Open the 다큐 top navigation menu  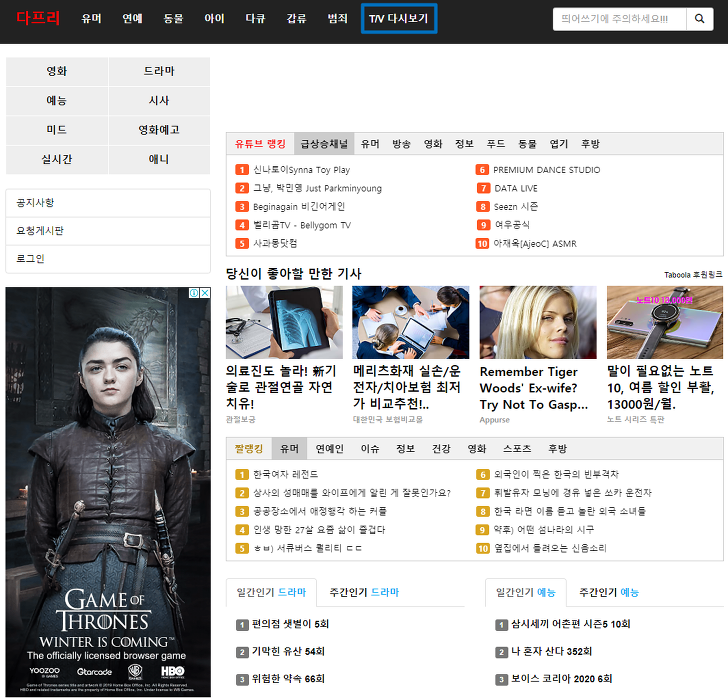pos(255,19)
